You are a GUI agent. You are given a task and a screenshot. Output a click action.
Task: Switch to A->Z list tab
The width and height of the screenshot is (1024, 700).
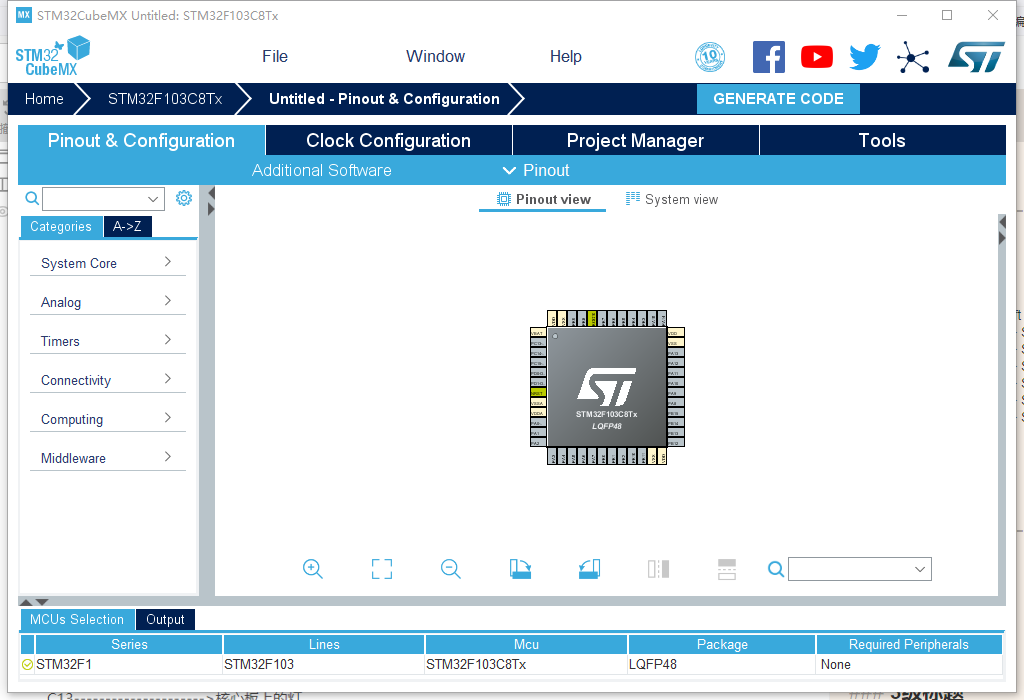(127, 227)
